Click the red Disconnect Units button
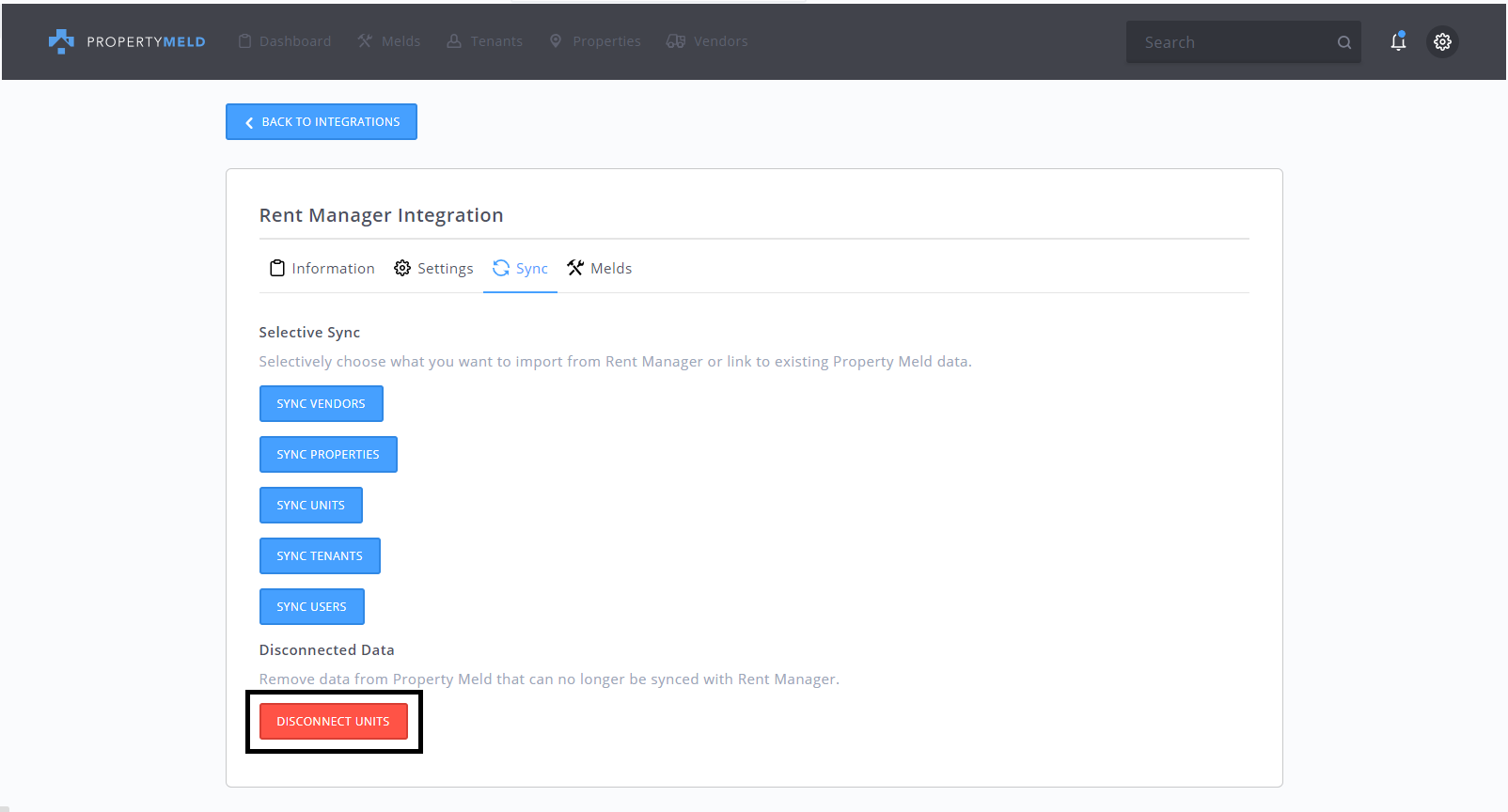1508x812 pixels. (x=333, y=722)
